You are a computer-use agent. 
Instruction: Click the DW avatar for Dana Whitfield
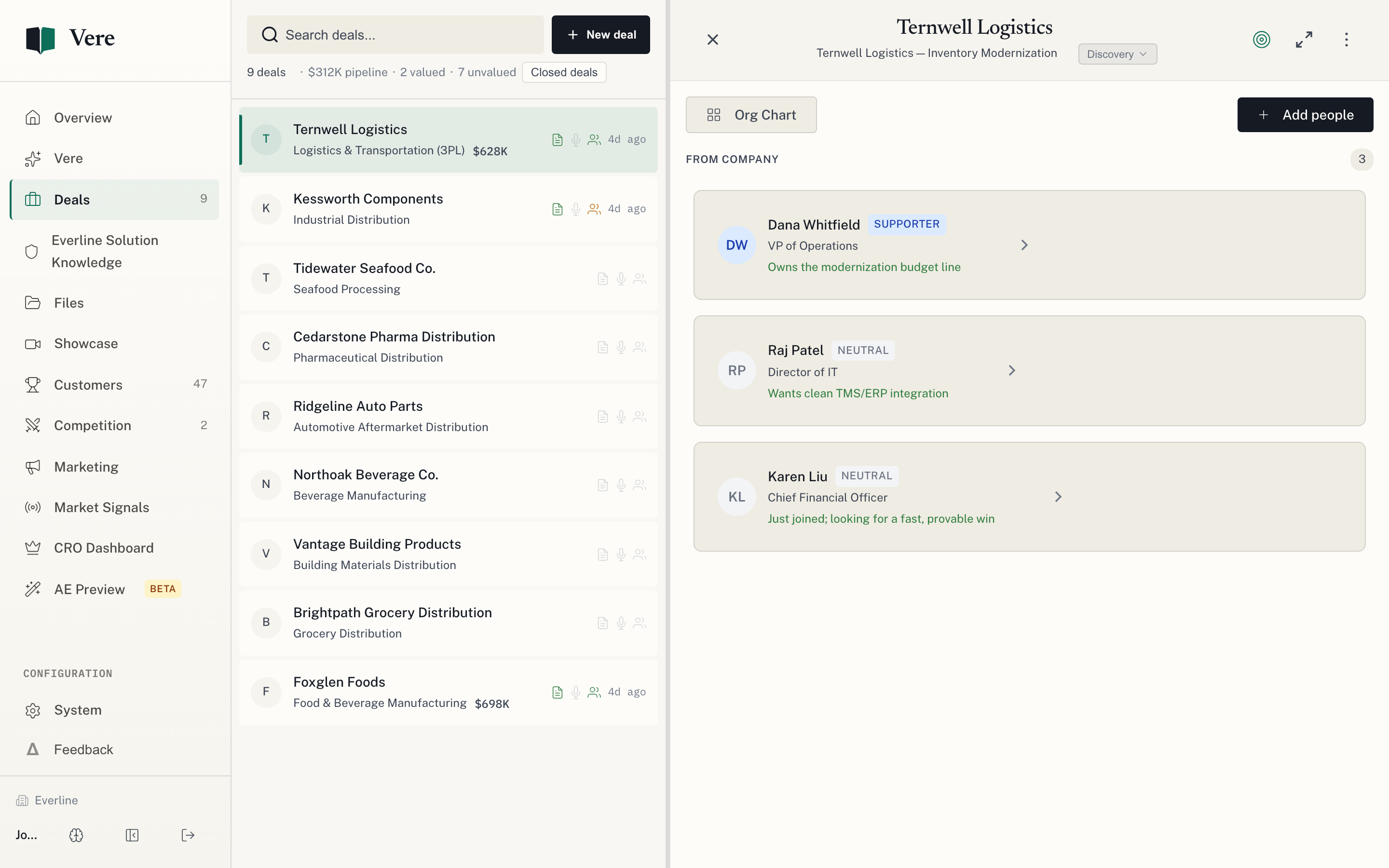point(736,245)
